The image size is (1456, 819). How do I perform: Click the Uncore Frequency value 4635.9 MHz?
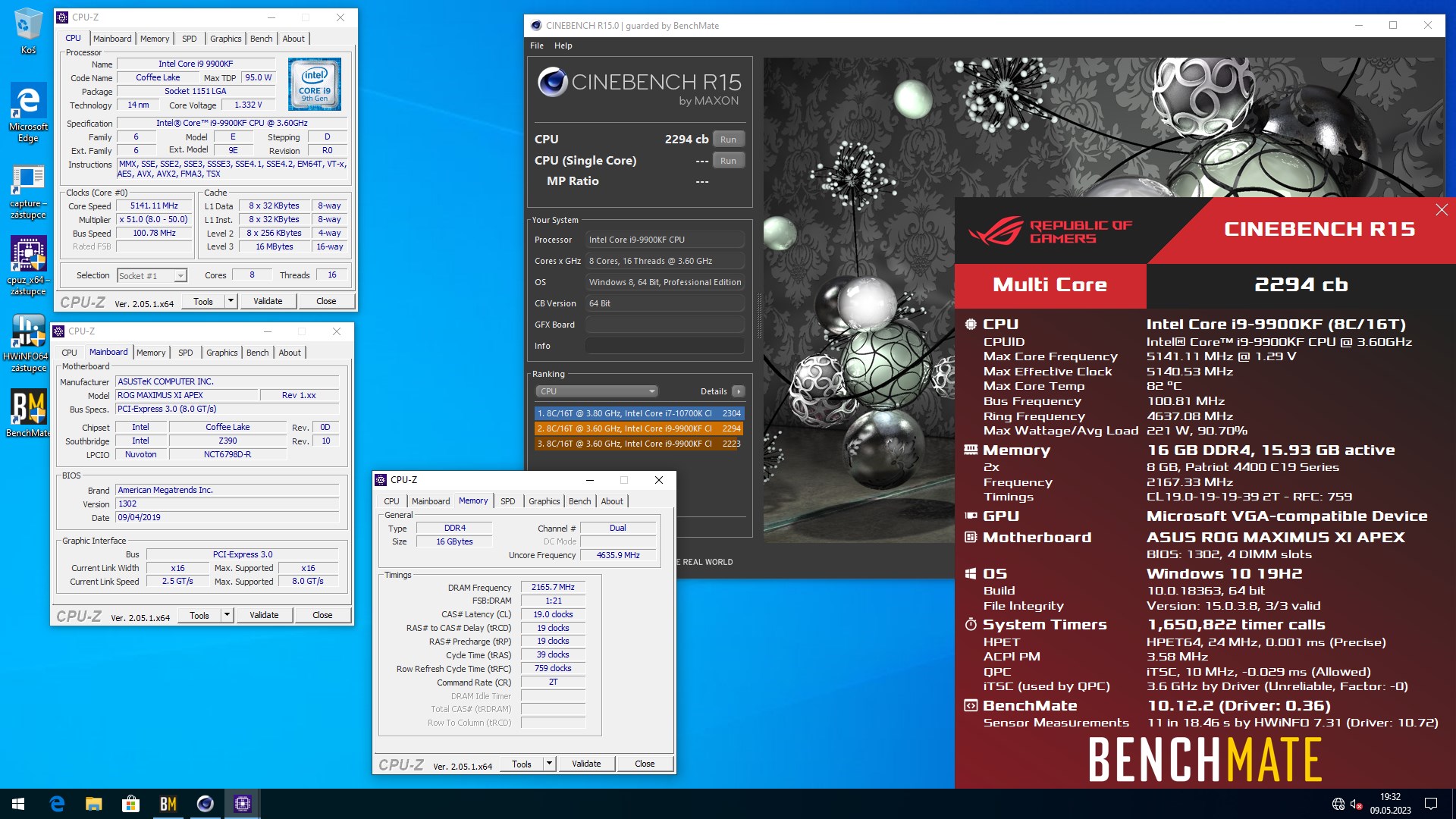point(618,555)
